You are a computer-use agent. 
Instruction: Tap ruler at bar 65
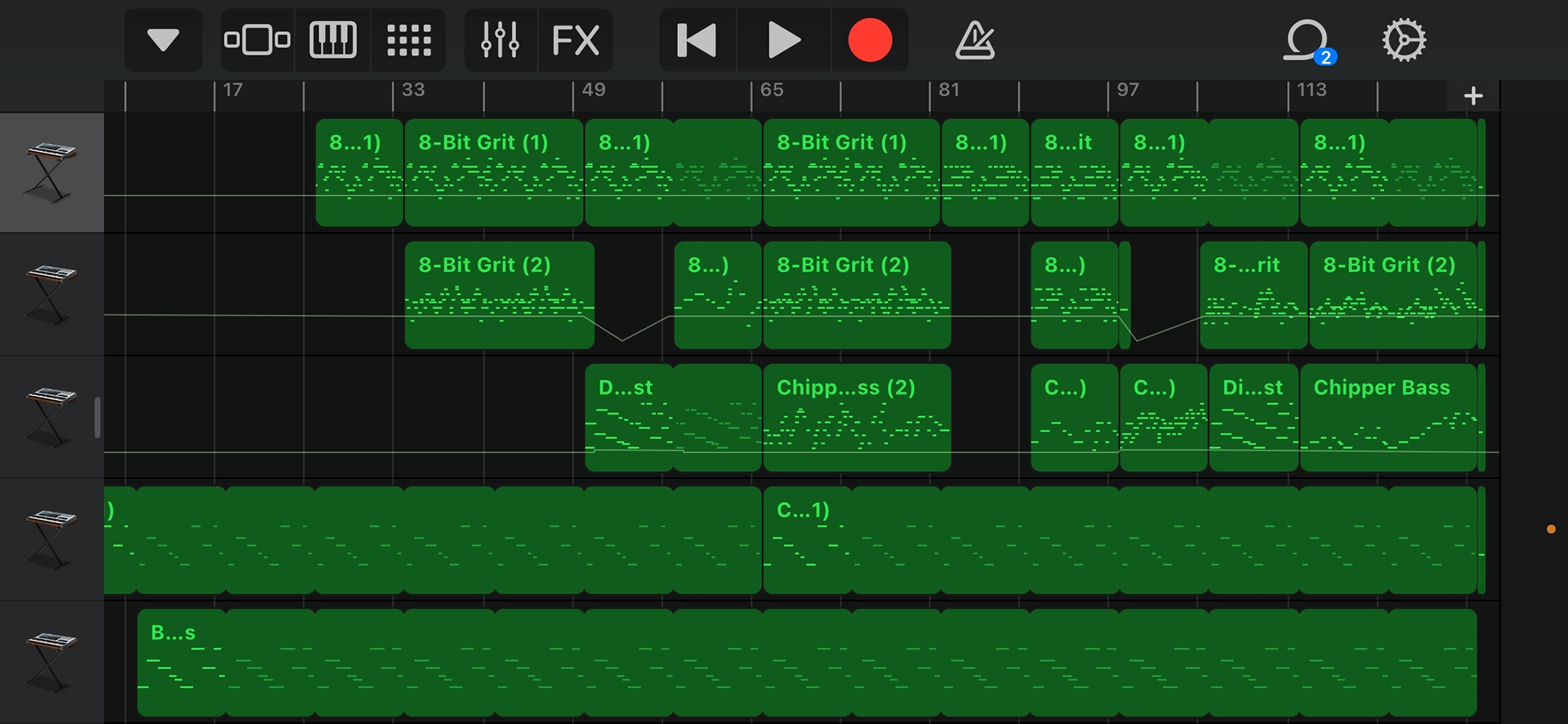(x=771, y=91)
